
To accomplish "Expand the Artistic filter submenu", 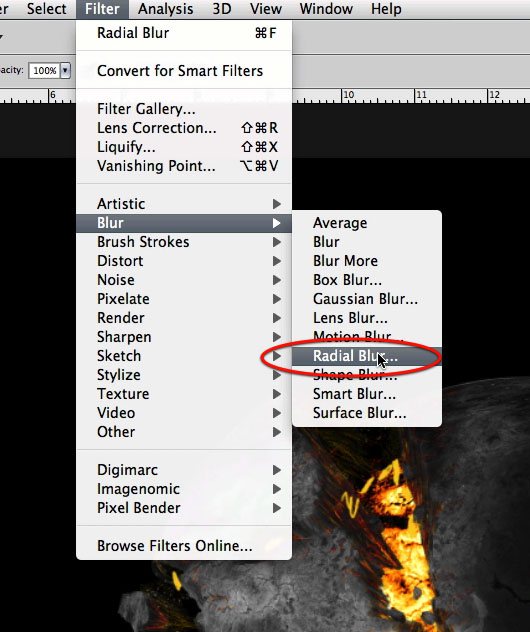I will pyautogui.click(x=184, y=204).
